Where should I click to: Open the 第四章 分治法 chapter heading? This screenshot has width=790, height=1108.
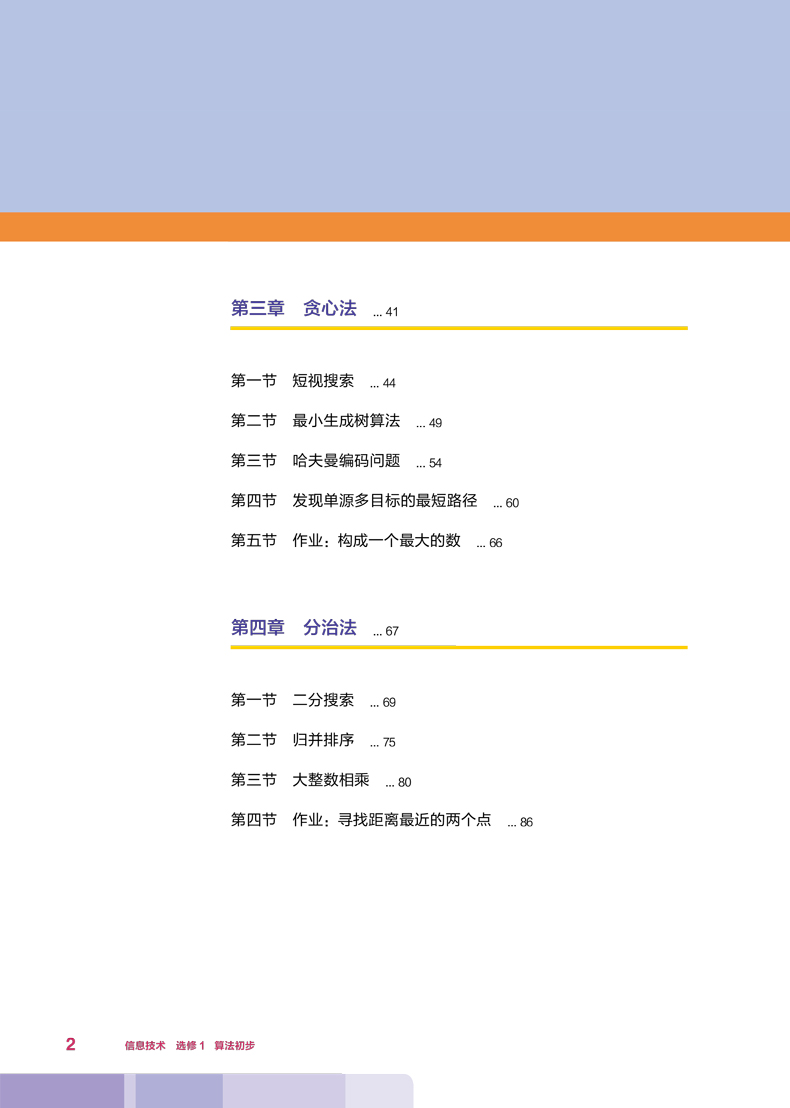pyautogui.click(x=293, y=628)
